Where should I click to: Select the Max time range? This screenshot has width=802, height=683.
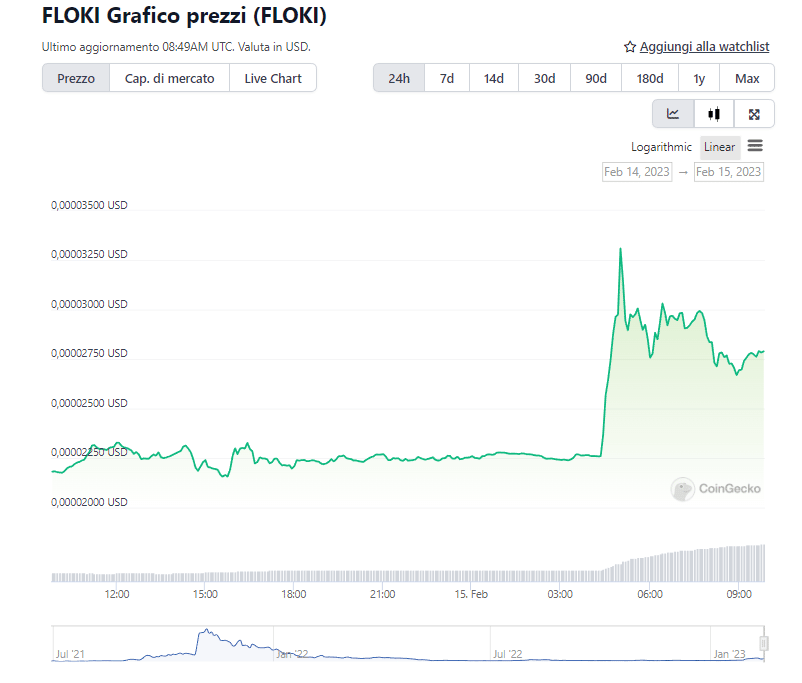[747, 78]
